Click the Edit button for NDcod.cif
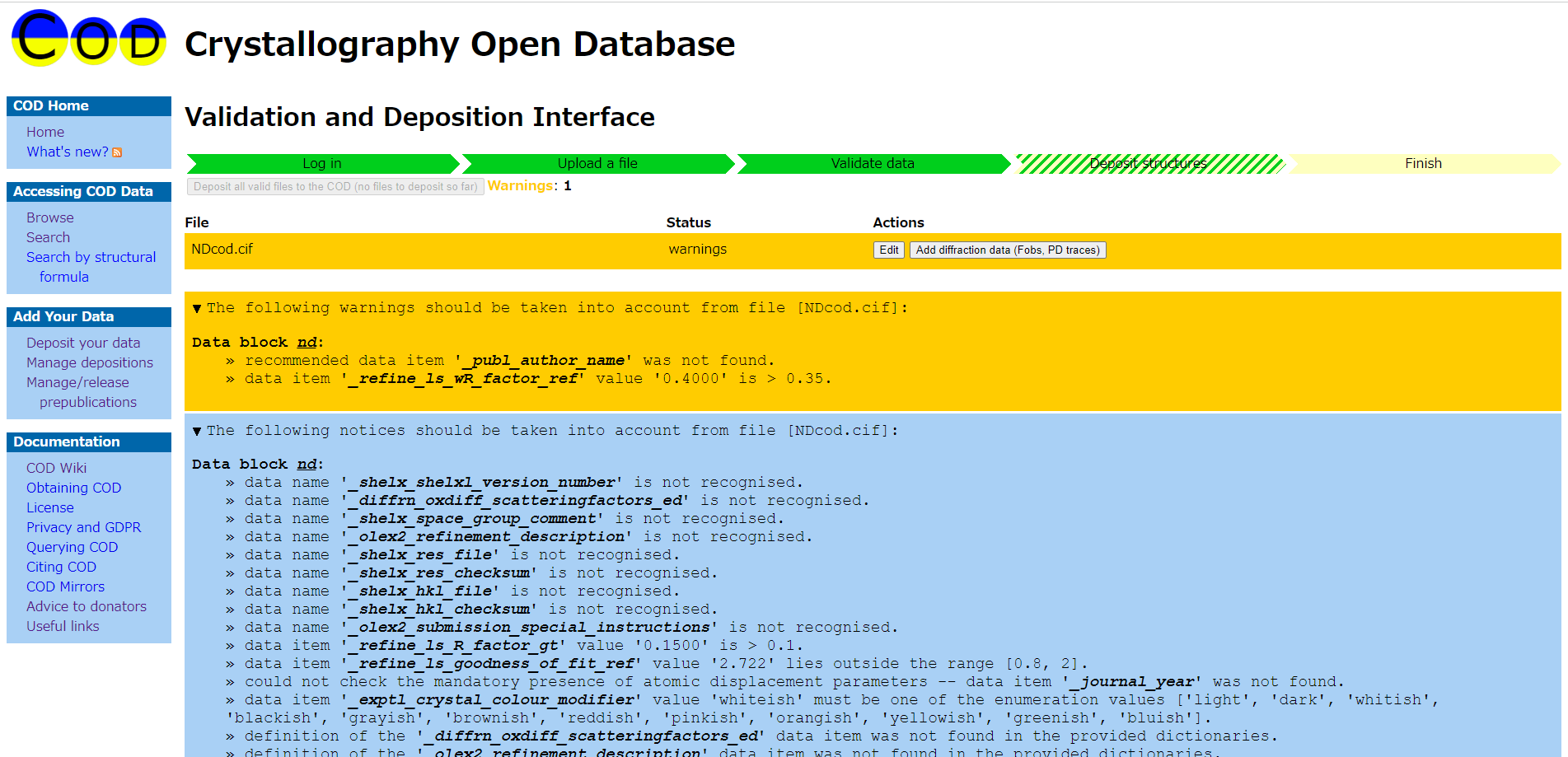1568x757 pixels. click(888, 250)
